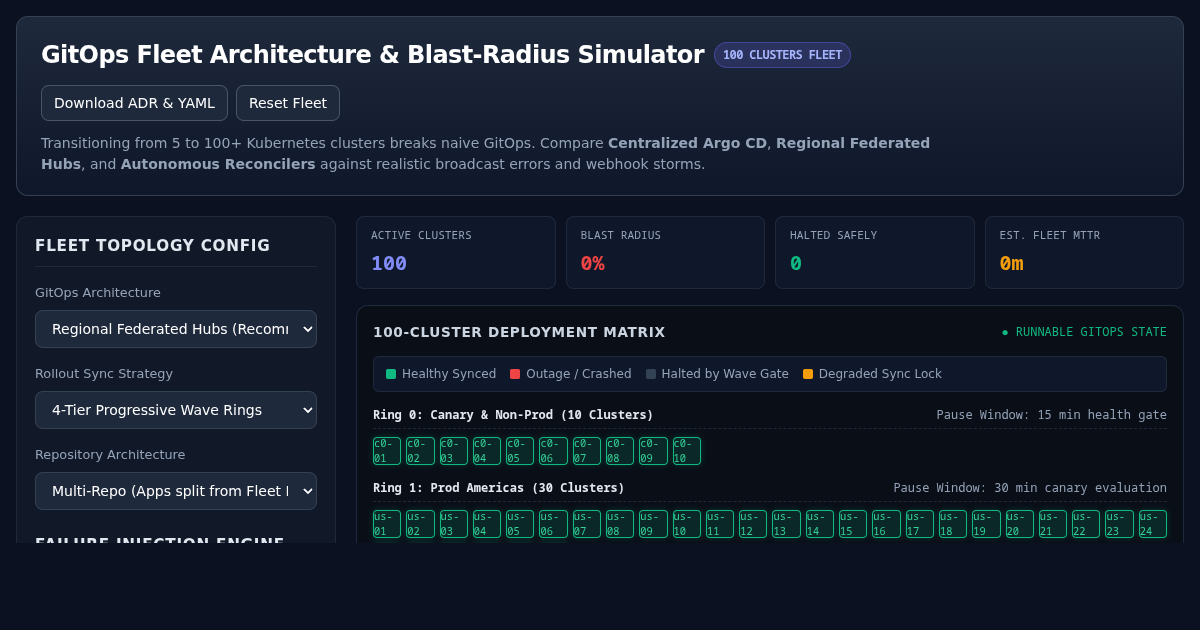1200x630 pixels.
Task: Select canary cluster c0-01 tile
Action: coord(387,451)
